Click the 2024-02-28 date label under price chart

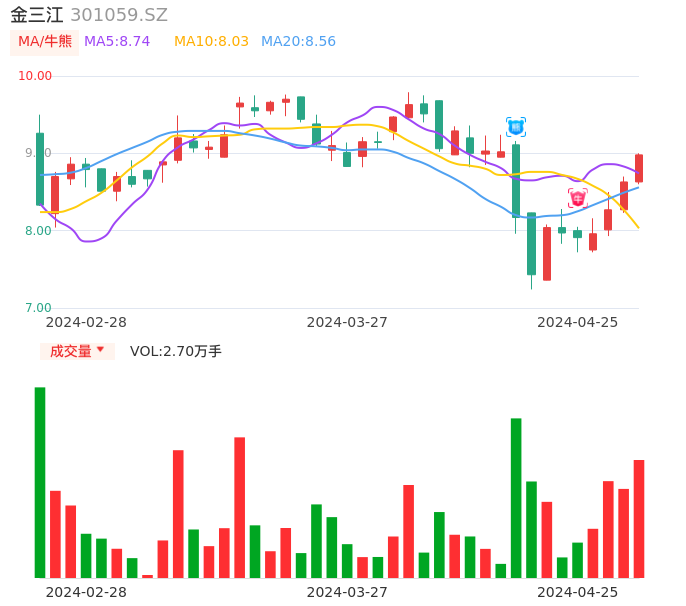[x=86, y=322]
